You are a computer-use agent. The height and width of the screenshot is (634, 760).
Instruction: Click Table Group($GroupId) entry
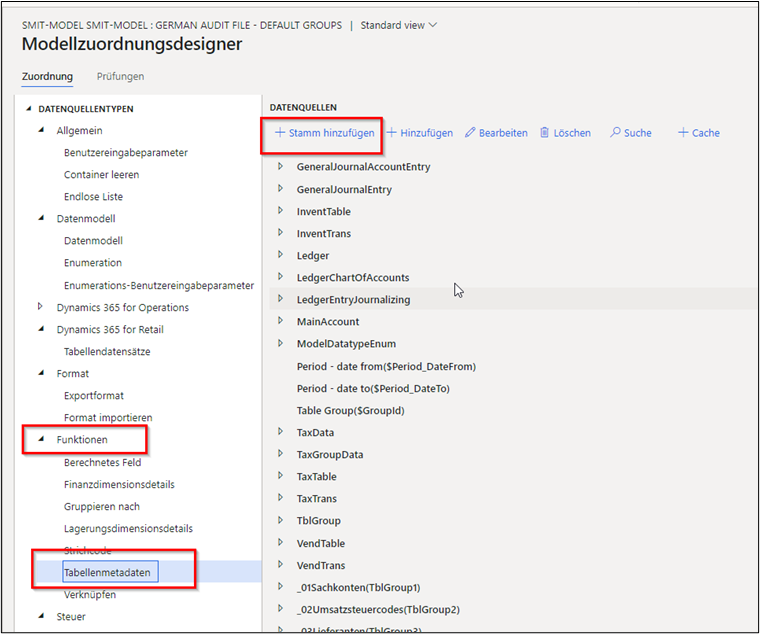click(350, 411)
